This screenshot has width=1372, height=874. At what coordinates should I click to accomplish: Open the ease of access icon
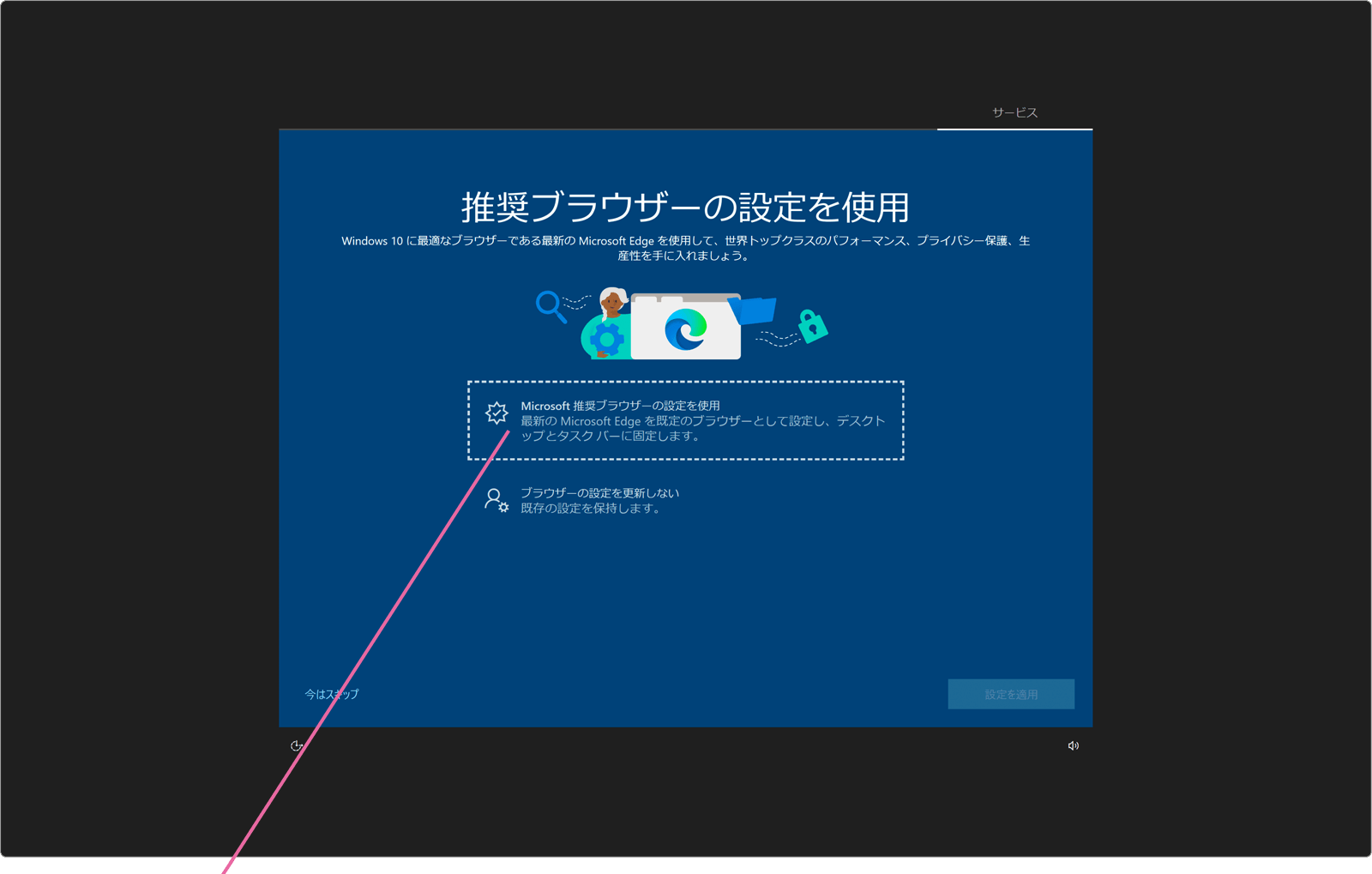[297, 745]
